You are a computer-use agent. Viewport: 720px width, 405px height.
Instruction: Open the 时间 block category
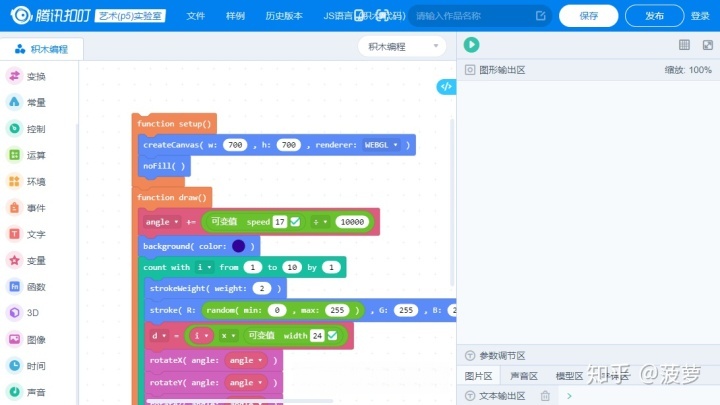[x=25, y=366]
